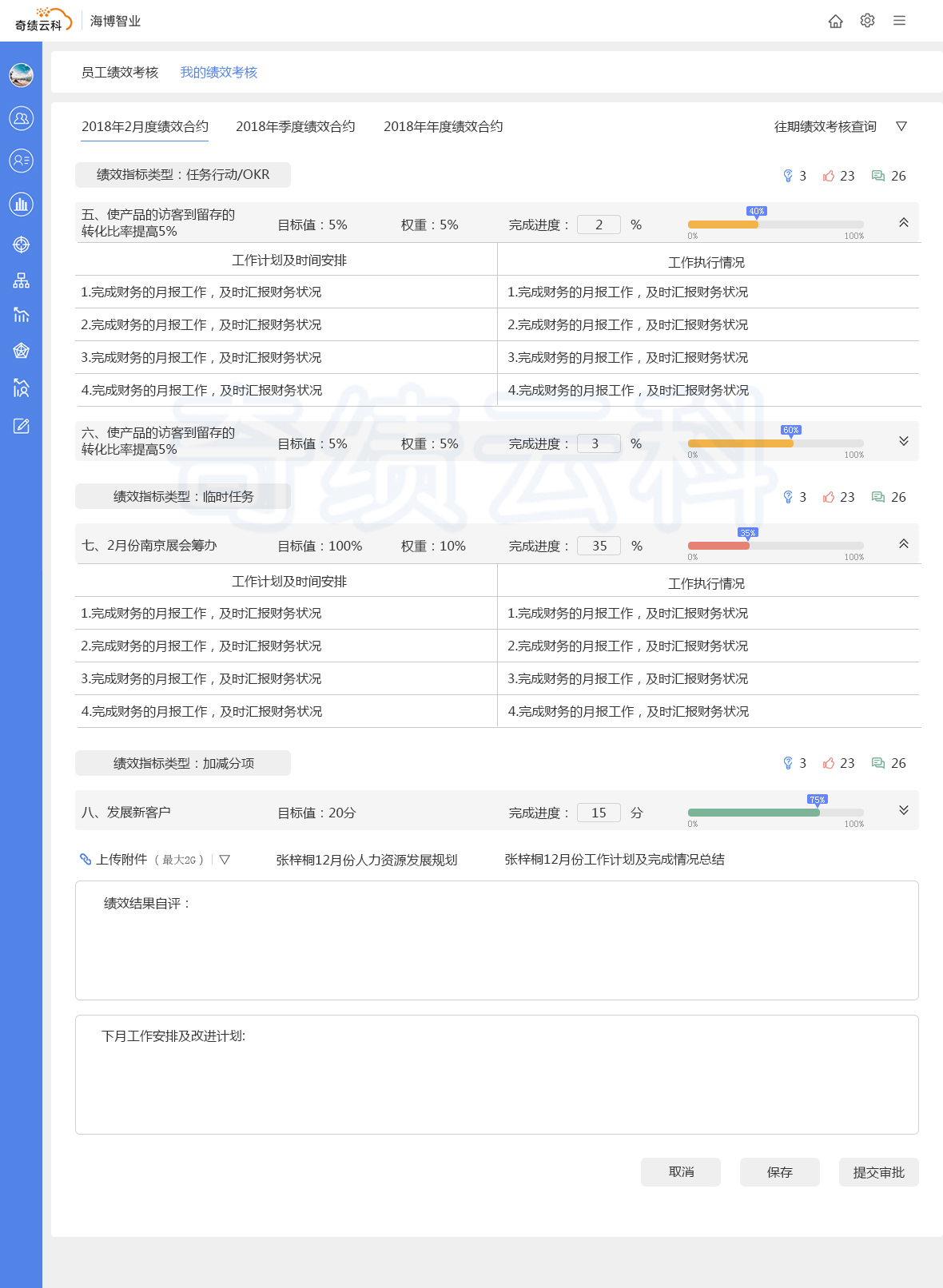Open the edit note sidebar icon
This screenshot has width=943, height=1288.
22,426
